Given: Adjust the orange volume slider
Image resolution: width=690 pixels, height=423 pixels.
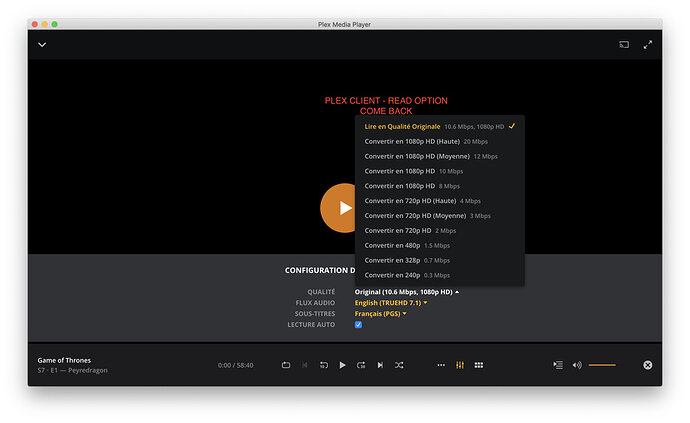Looking at the screenshot, I should [x=602, y=365].
